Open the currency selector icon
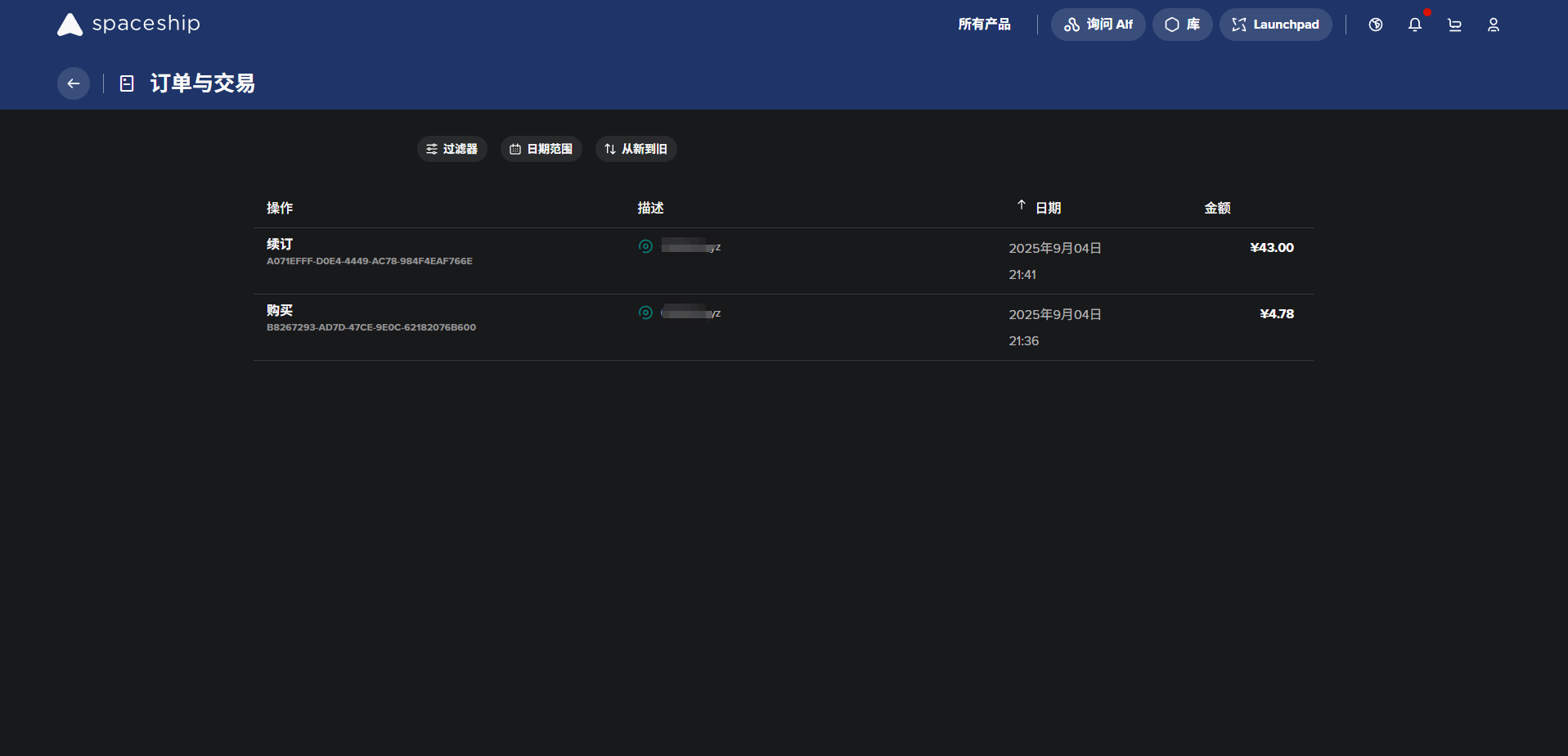This screenshot has height=756, width=1568. pyautogui.click(x=1375, y=25)
